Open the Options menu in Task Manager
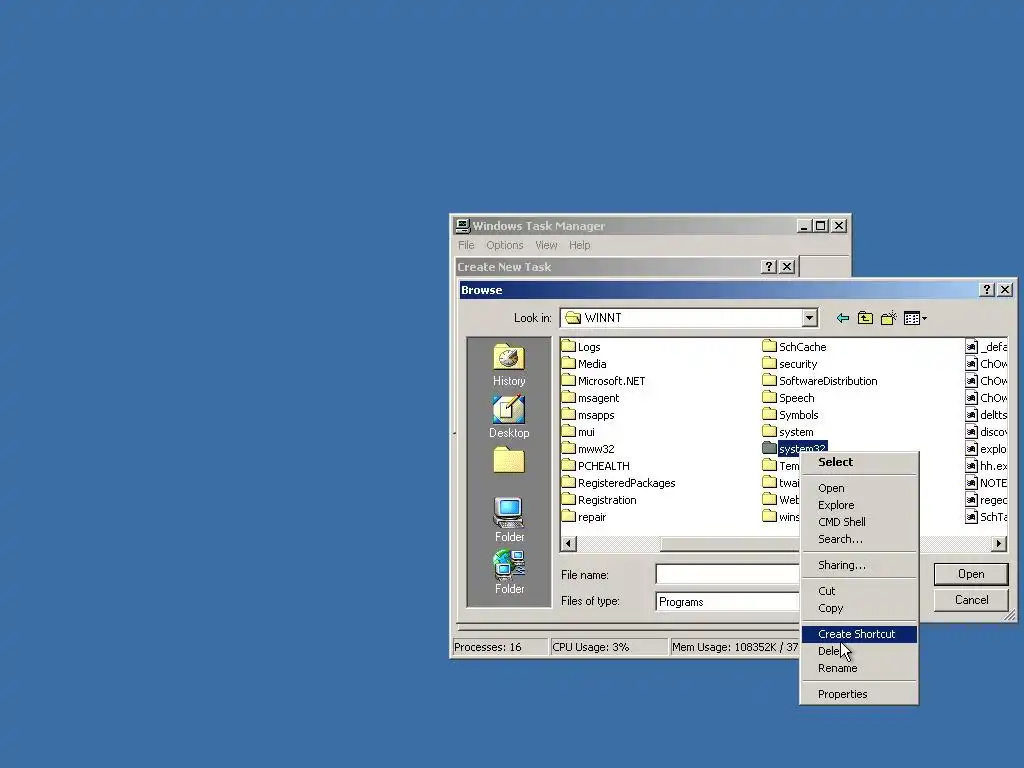Image resolution: width=1024 pixels, height=768 pixels. point(504,245)
